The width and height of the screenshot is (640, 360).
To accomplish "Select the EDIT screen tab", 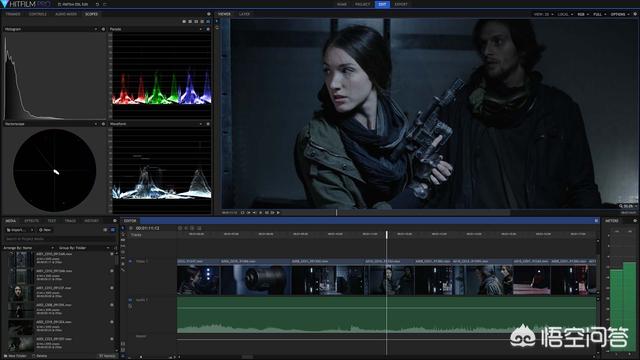I will (x=382, y=4).
